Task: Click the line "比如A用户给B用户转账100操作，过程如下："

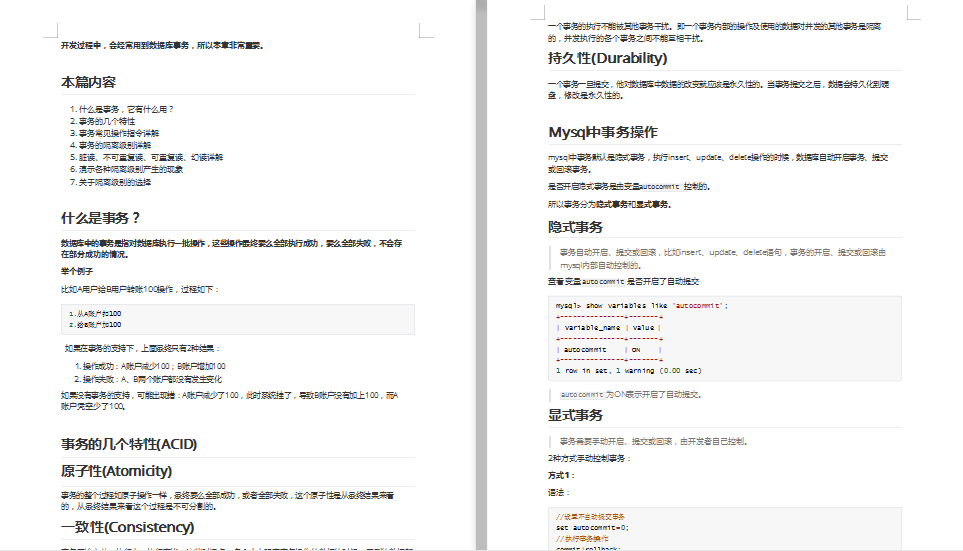Action: click(140, 289)
